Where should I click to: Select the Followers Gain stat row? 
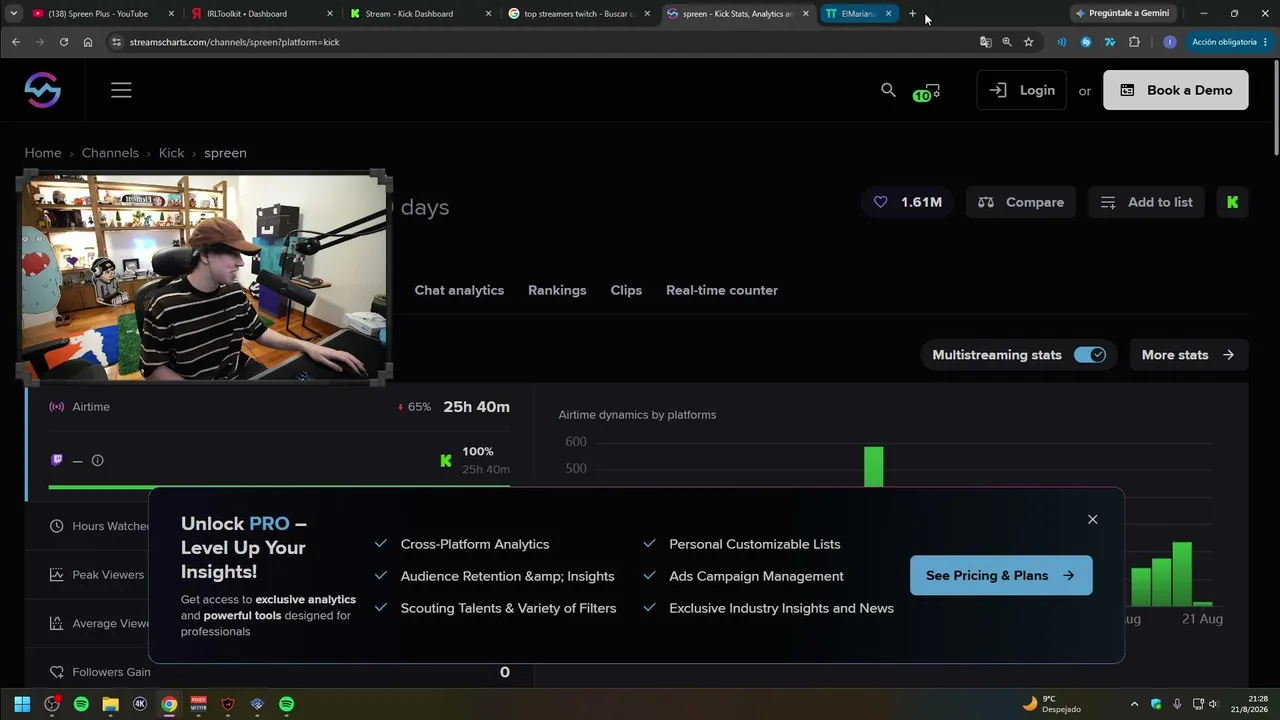click(x=279, y=672)
